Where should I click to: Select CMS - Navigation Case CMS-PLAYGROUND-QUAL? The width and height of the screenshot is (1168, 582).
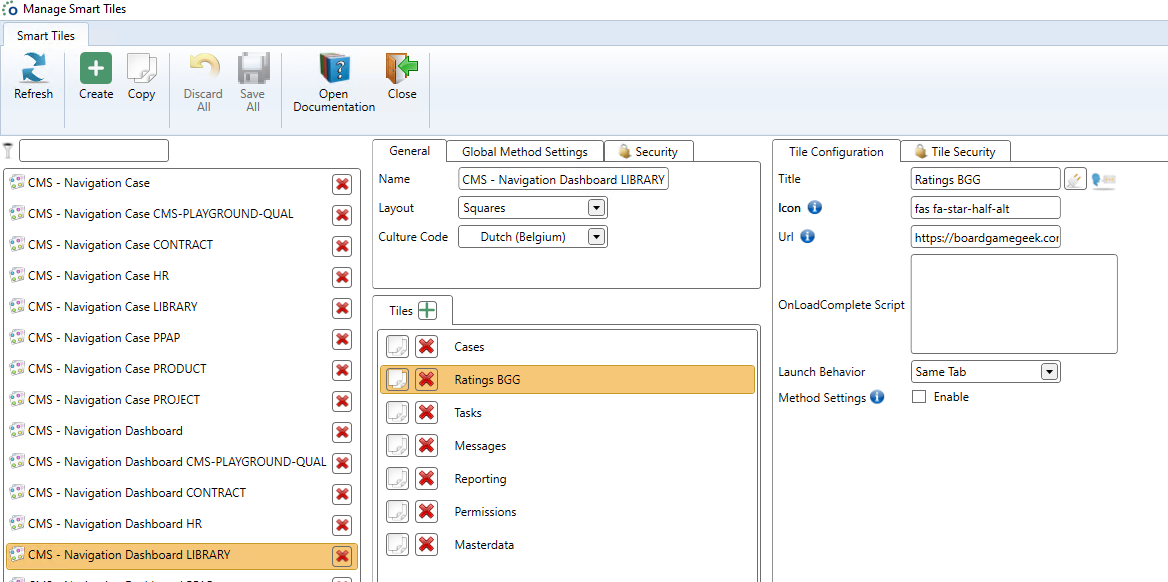(161, 214)
